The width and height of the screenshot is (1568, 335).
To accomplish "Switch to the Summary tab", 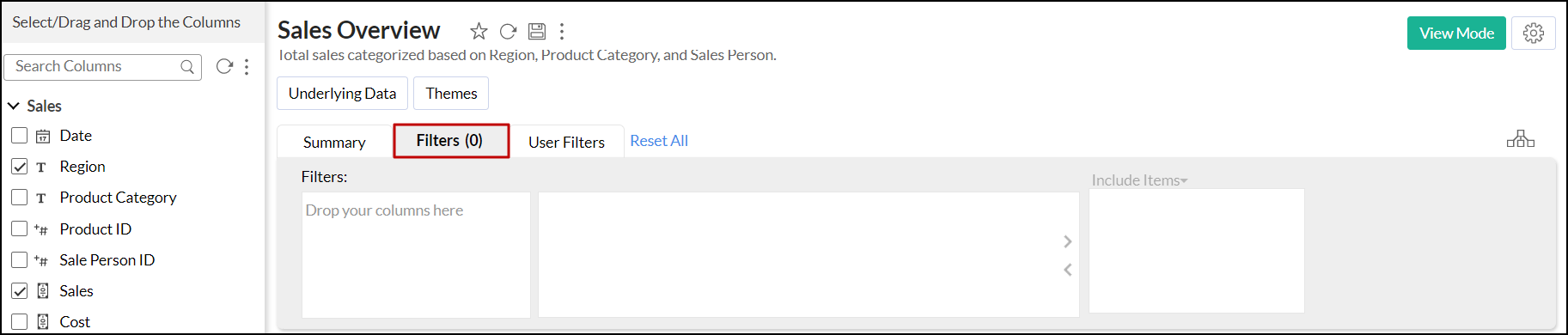I will pyautogui.click(x=334, y=143).
